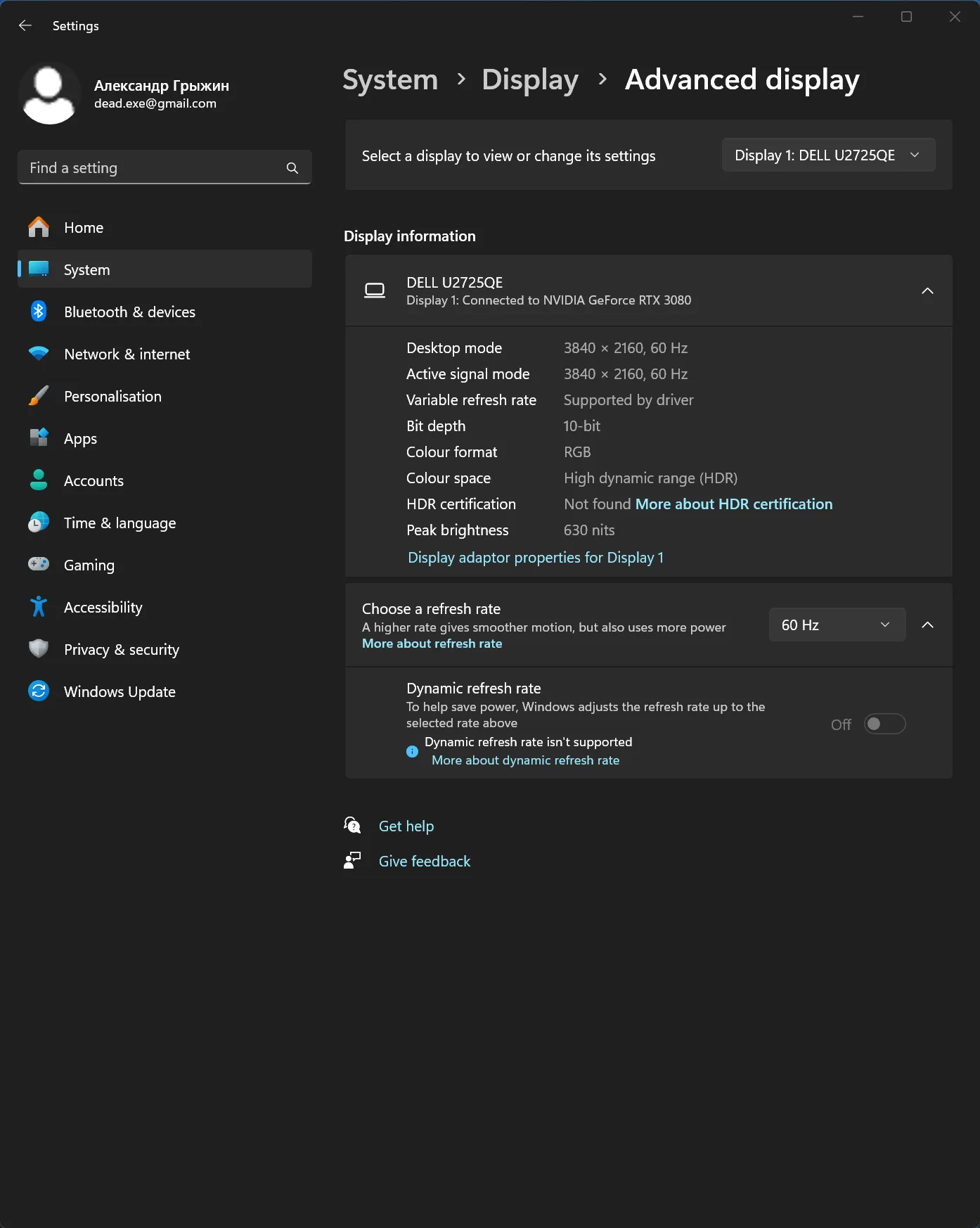Go to Display in the breadcrumb
Image resolution: width=980 pixels, height=1228 pixels.
point(530,79)
